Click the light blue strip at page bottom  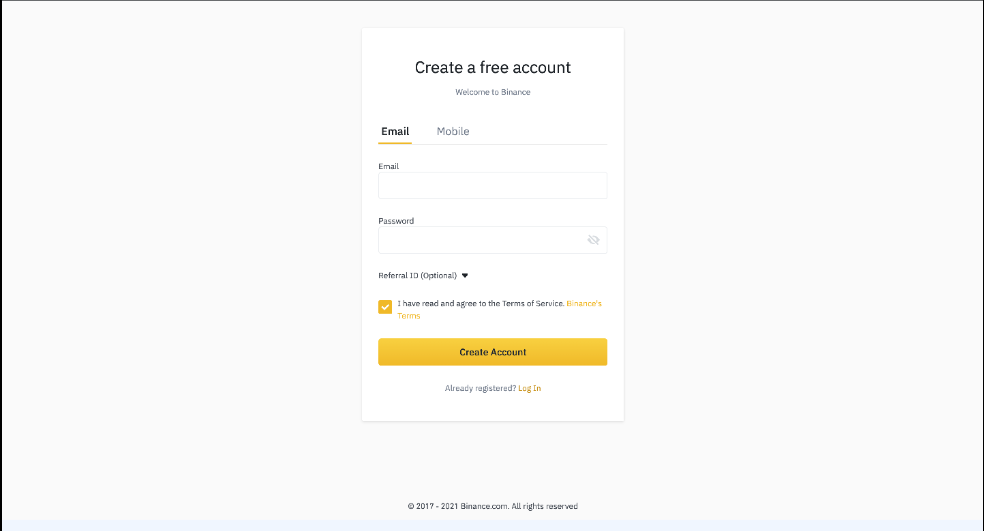492,525
